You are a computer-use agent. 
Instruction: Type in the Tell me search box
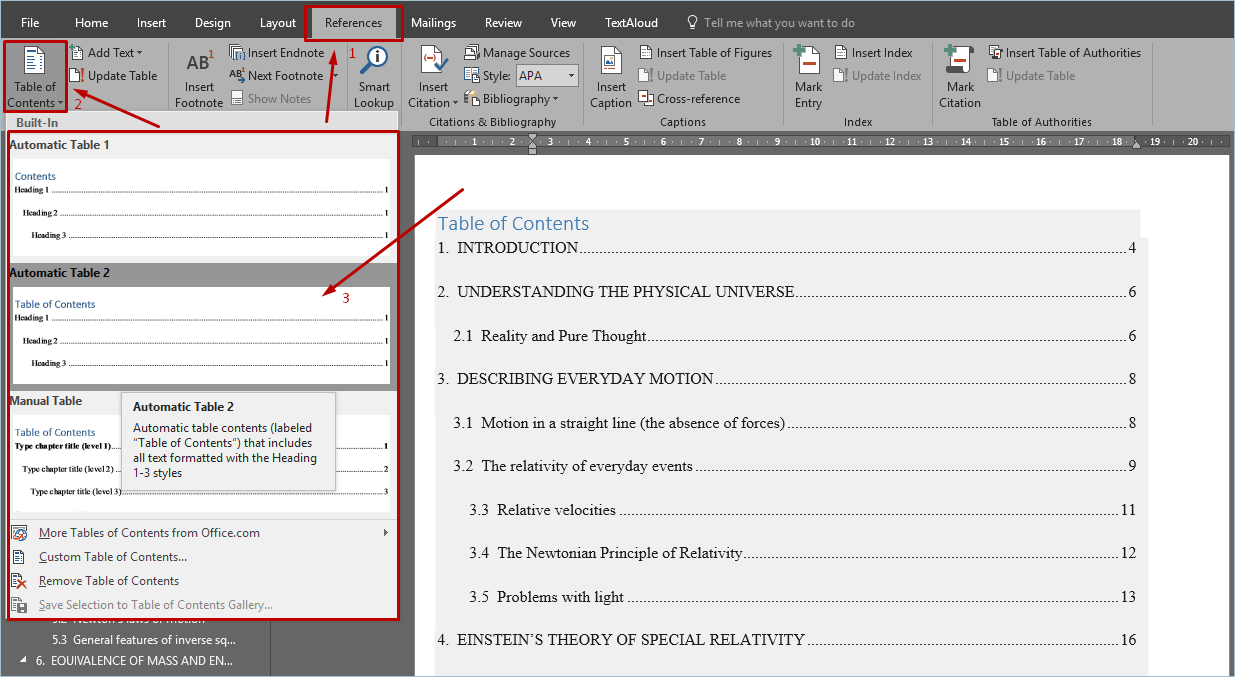[779, 23]
